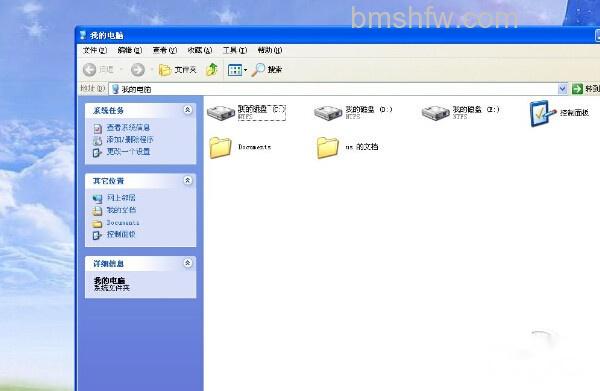Viewport: 600px width, 391px height.
Task: Click View system information link
Action: coord(128,127)
